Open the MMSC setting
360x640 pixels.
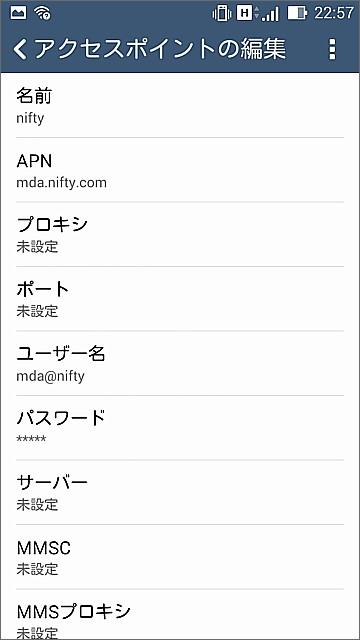point(180,557)
